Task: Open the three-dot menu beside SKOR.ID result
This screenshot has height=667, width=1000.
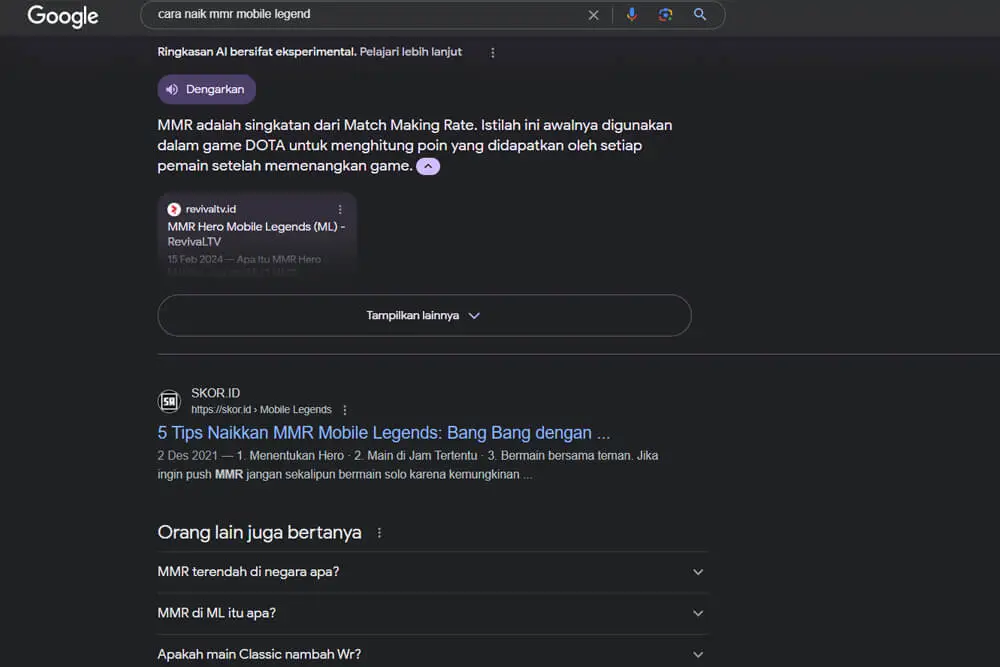Action: pos(344,409)
